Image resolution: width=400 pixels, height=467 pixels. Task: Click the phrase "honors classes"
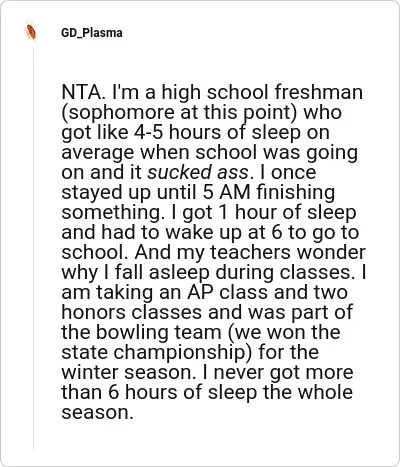(131, 313)
